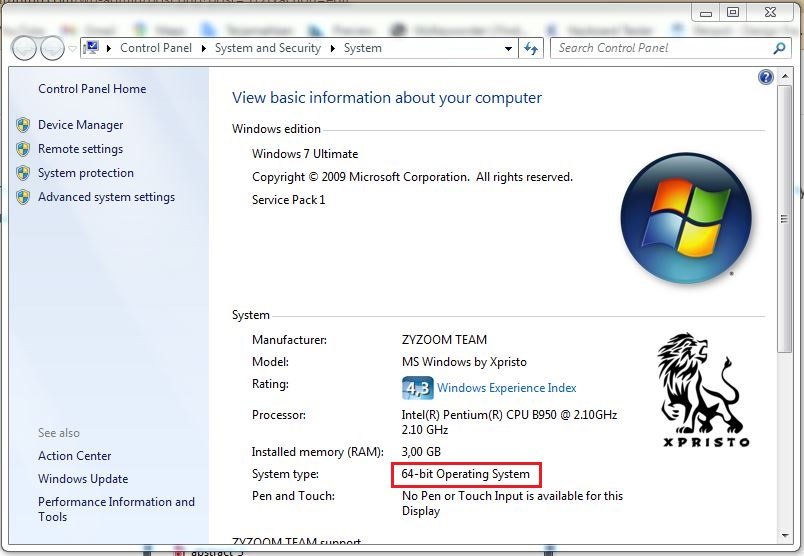This screenshot has height=556, width=804.
Task: Click the Remote settings shield icon
Action: pyautogui.click(x=23, y=149)
